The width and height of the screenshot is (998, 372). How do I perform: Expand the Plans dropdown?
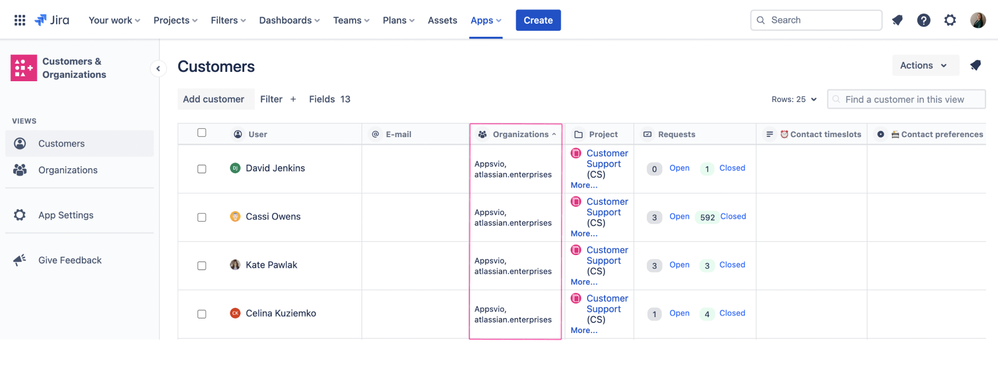[x=398, y=20]
